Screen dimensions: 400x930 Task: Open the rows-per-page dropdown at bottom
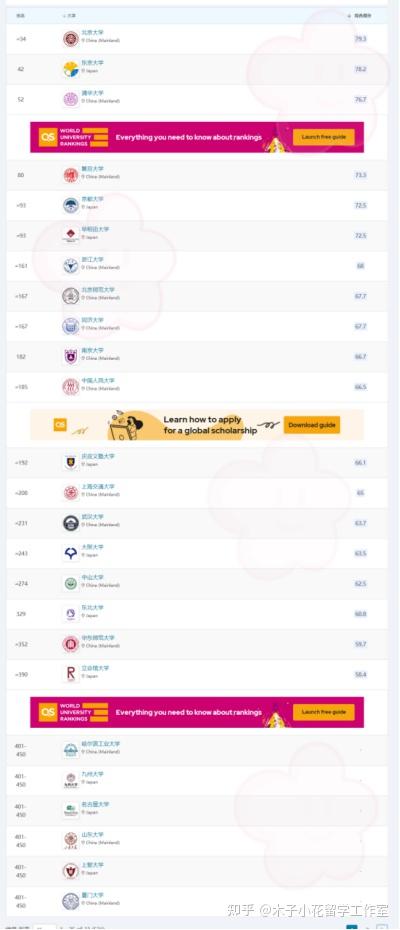pyautogui.click(x=45, y=926)
